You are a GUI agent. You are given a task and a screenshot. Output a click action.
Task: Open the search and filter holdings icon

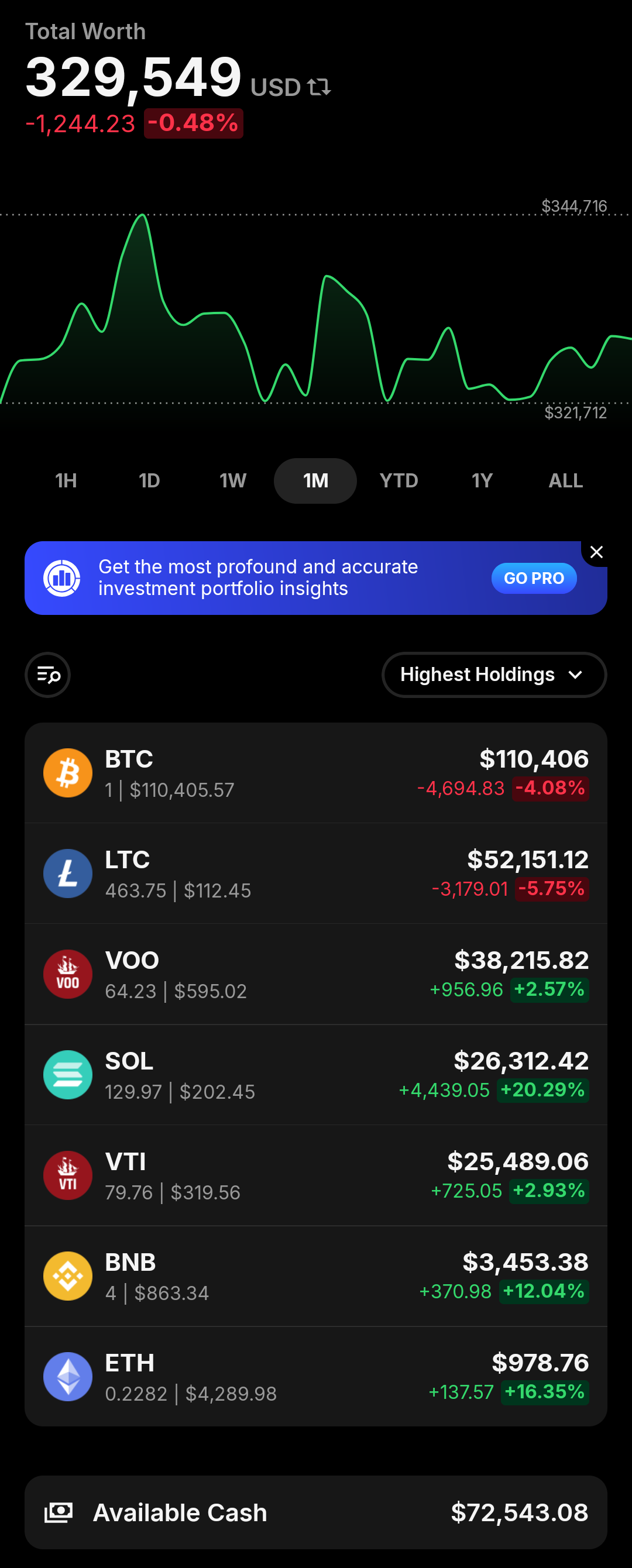(47, 675)
